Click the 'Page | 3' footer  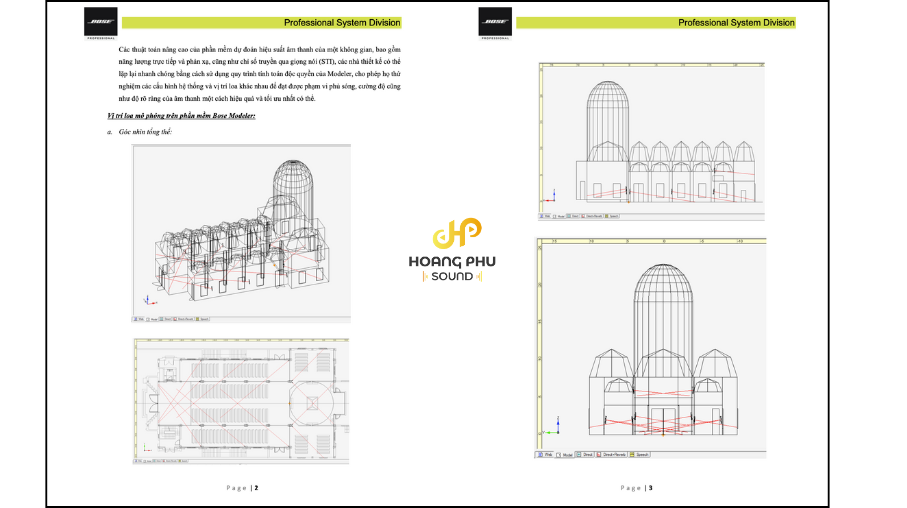coord(637,488)
